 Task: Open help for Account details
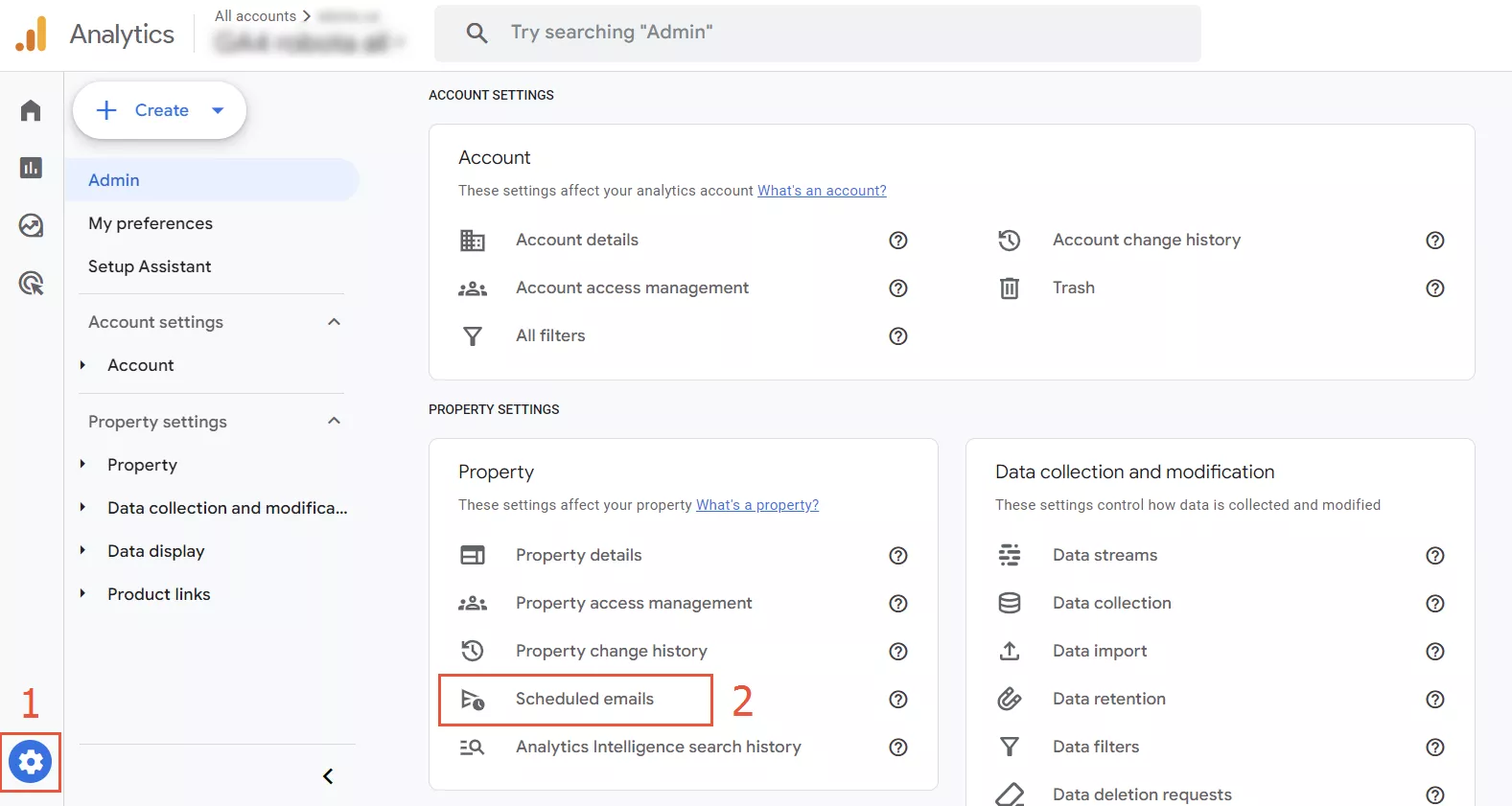click(898, 240)
